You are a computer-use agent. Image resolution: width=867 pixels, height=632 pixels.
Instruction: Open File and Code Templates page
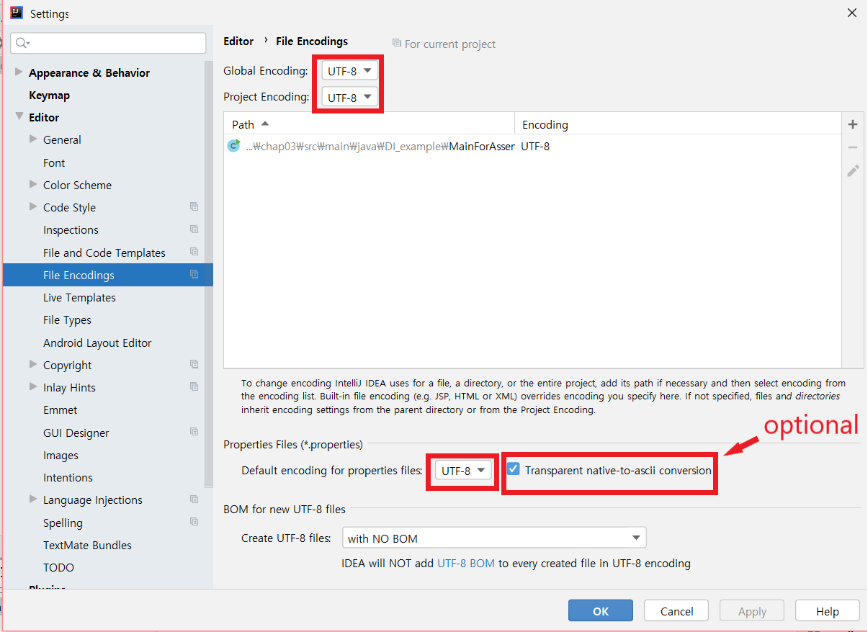104,252
